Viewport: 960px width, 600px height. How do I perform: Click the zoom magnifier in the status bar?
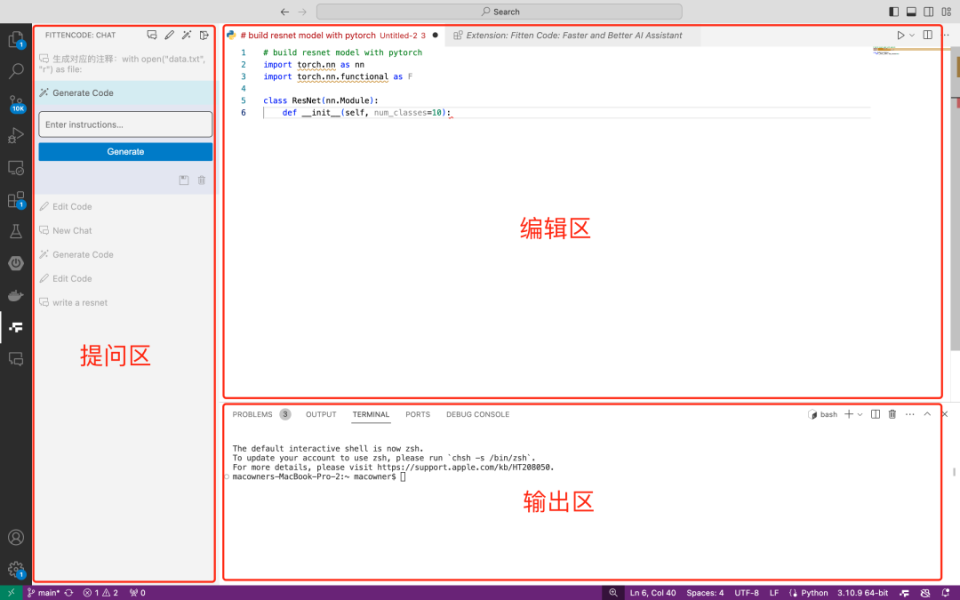click(613, 593)
